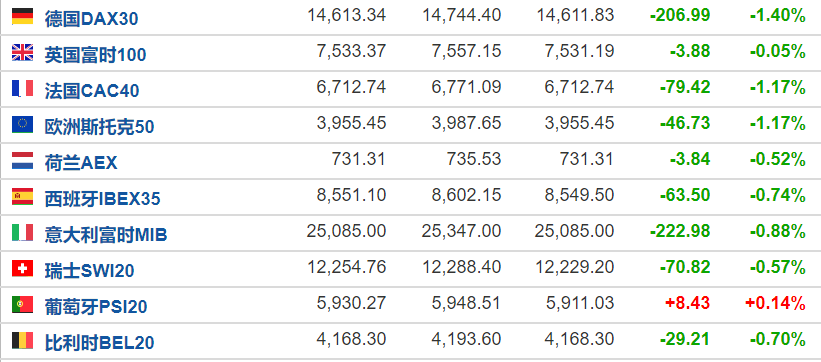821x362 pixels.
Task: Click the UK flag icon
Action: (23, 52)
